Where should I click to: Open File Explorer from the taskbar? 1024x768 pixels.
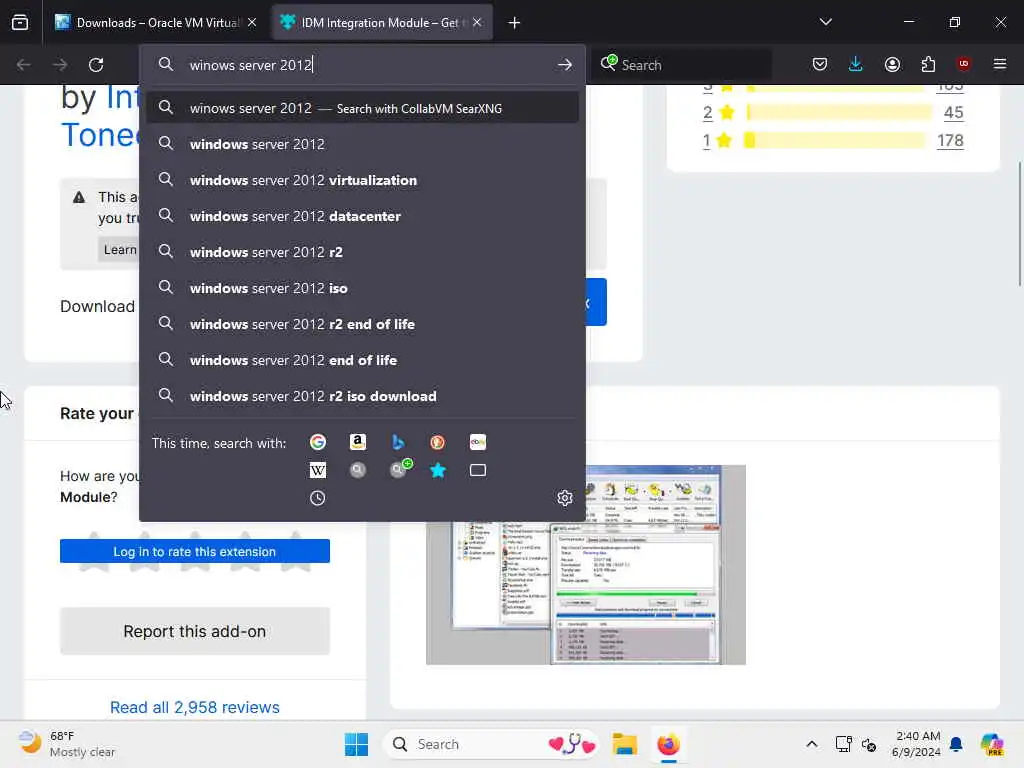624,744
